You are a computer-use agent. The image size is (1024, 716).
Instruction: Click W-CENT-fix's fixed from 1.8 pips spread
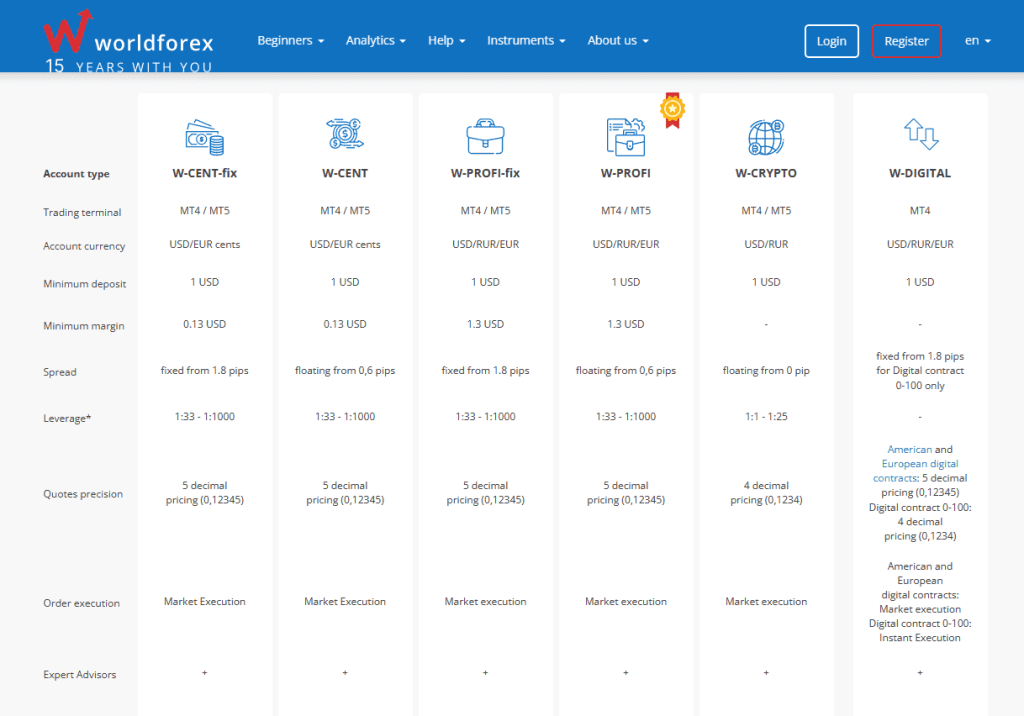204,370
